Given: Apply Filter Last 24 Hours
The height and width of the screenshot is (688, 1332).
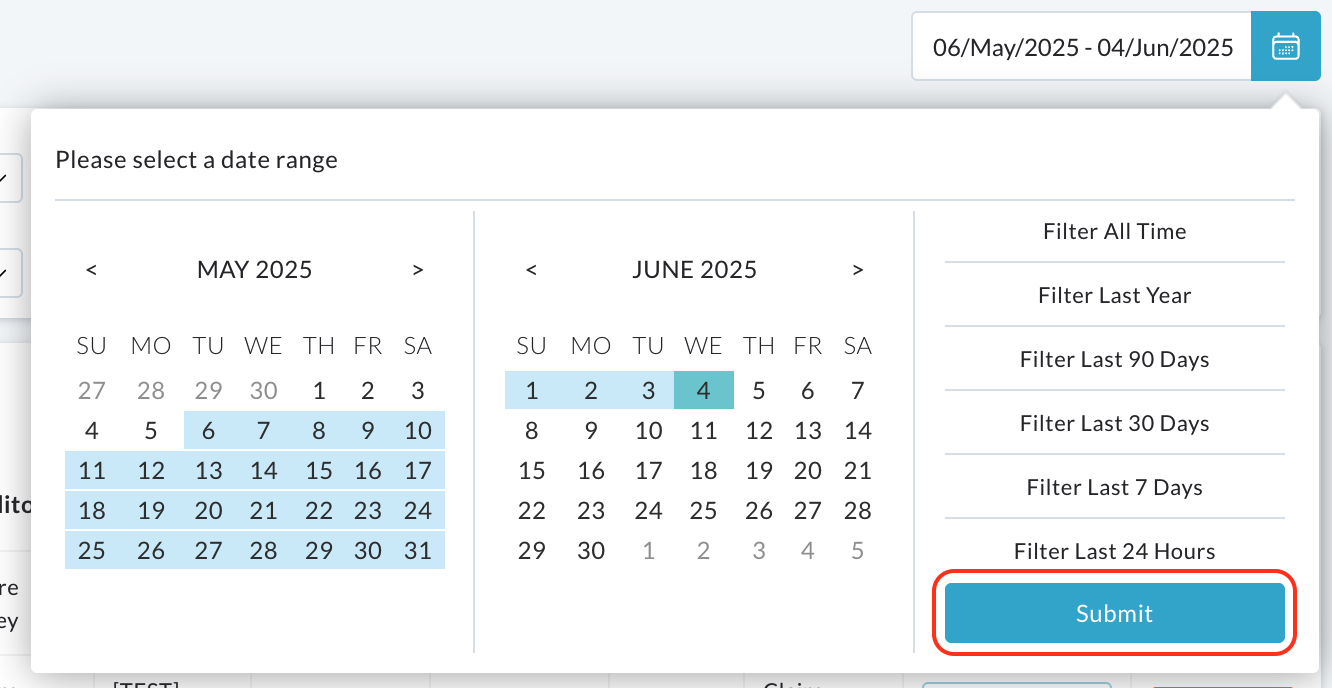Looking at the screenshot, I should click(1114, 551).
